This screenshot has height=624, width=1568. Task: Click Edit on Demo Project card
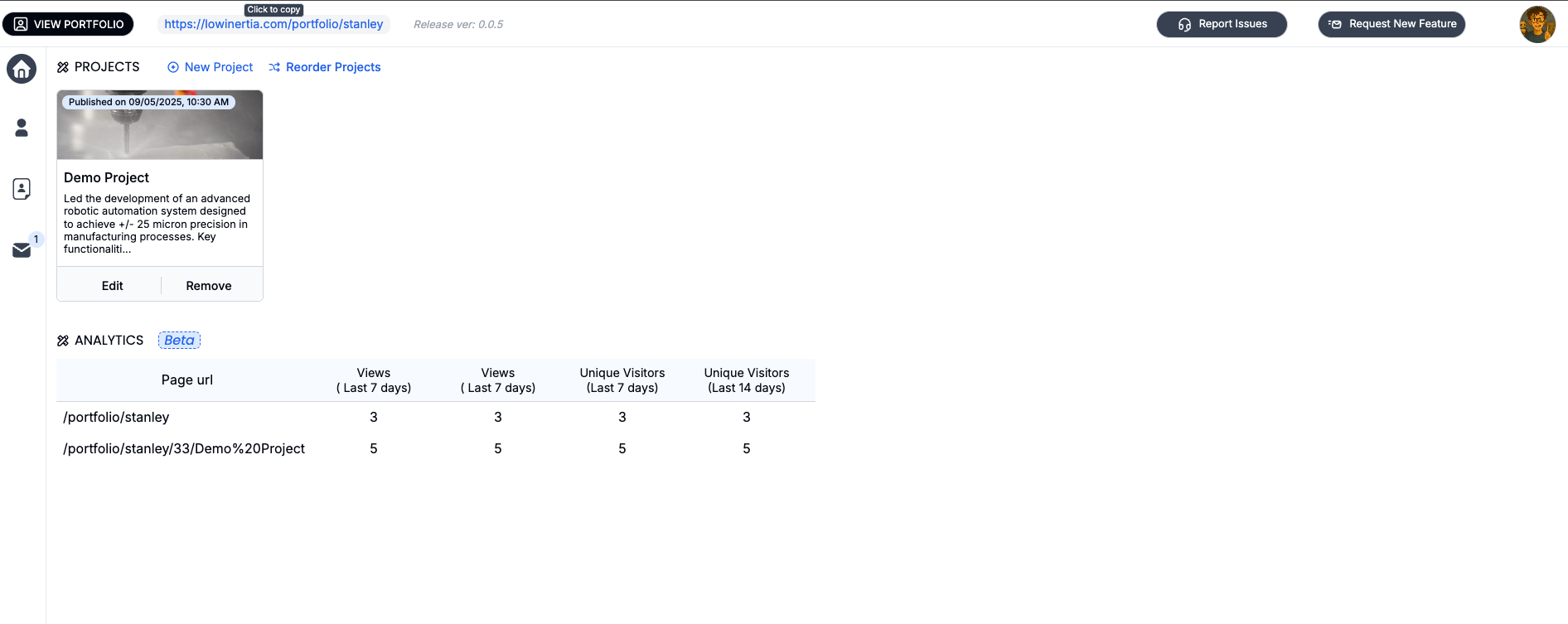(112, 286)
